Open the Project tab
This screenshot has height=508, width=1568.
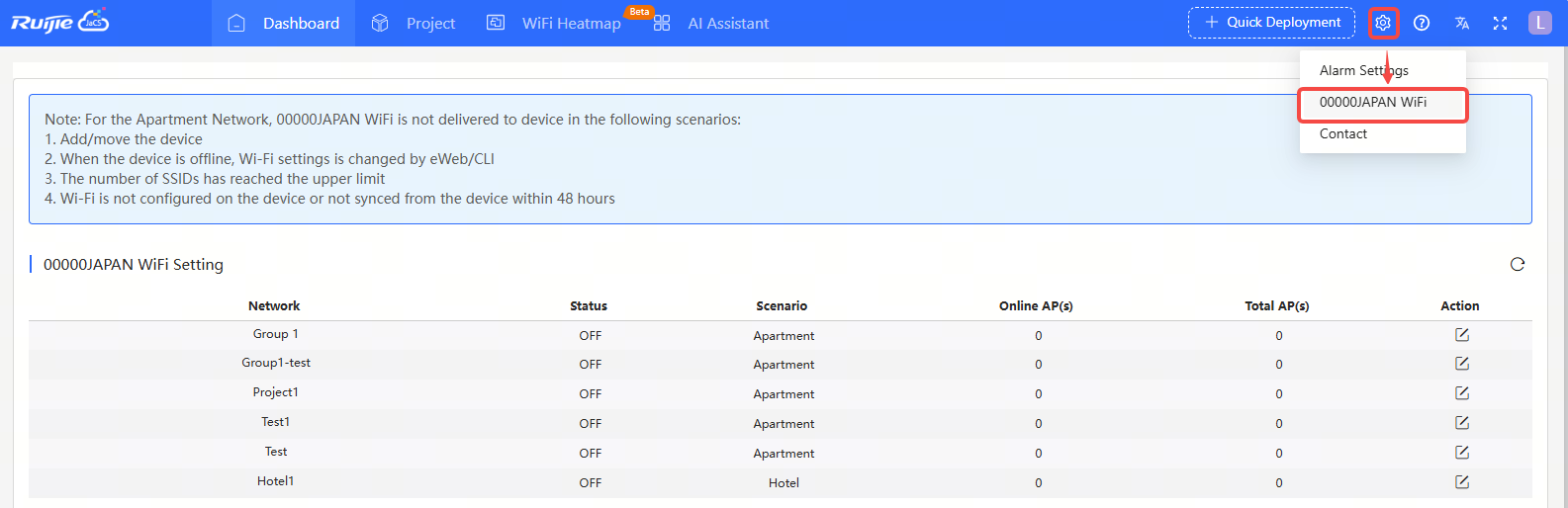pos(413,23)
